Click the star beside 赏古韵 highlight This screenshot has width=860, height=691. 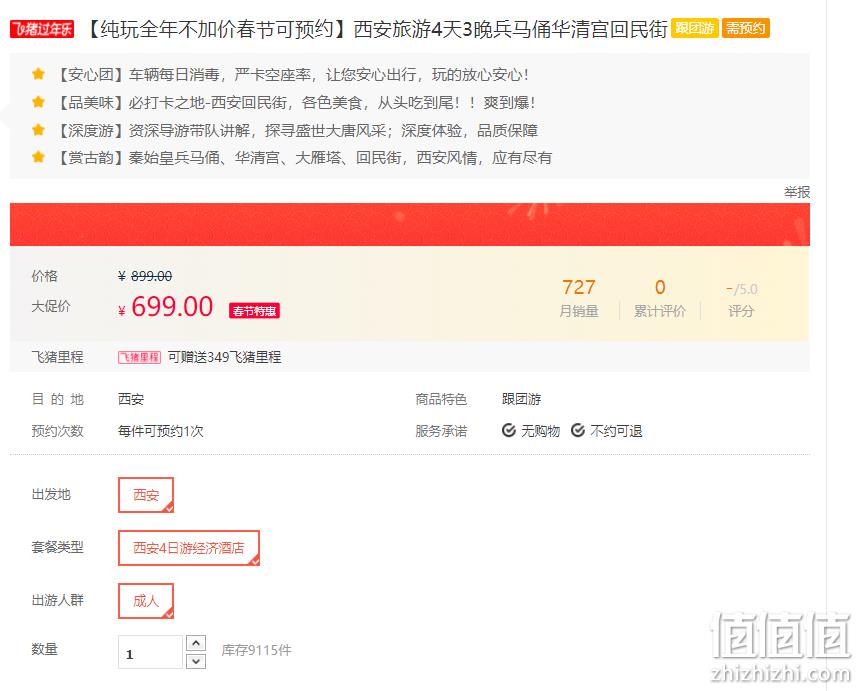coord(38,157)
